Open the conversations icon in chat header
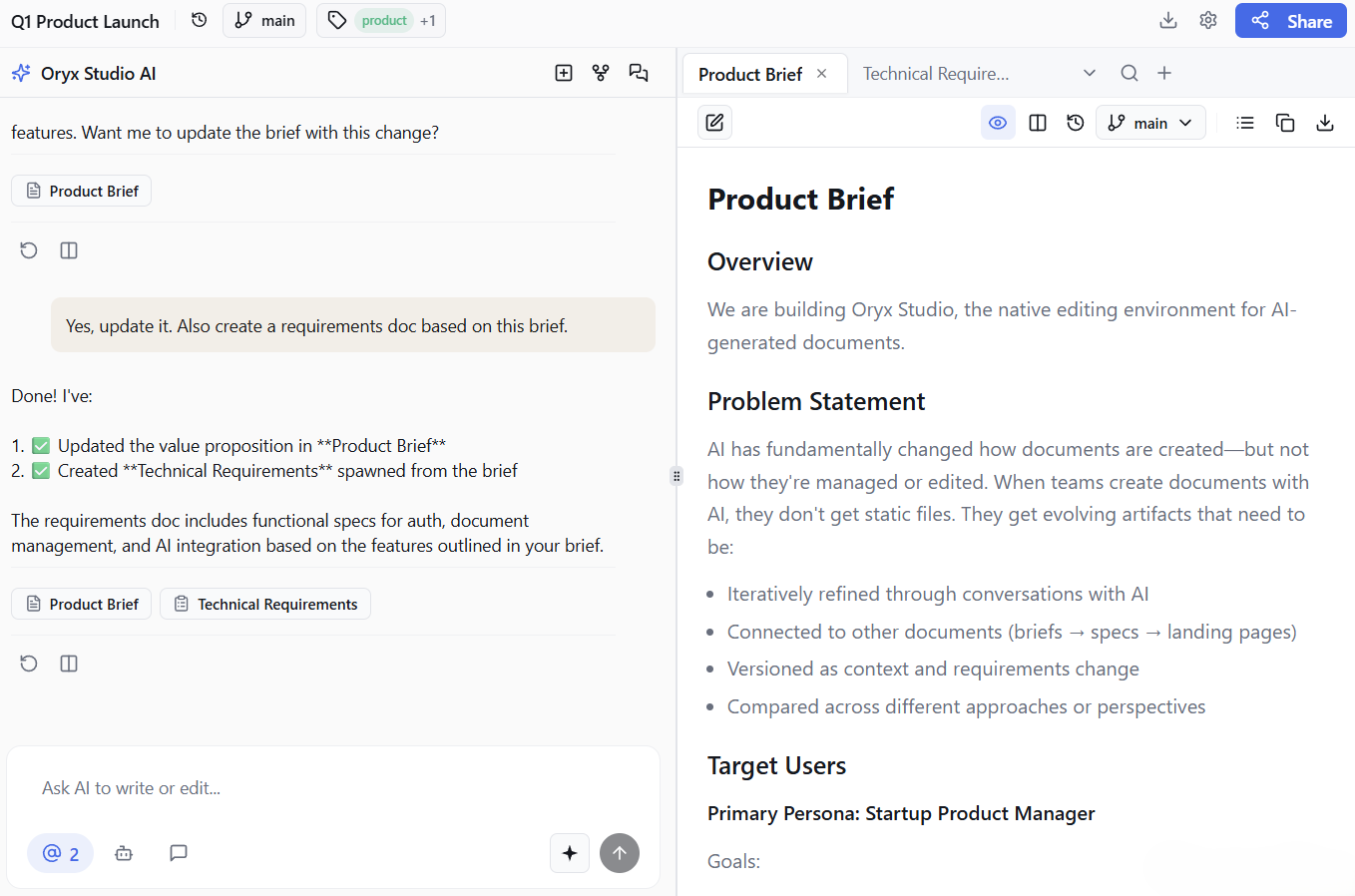The image size is (1355, 896). point(639,73)
